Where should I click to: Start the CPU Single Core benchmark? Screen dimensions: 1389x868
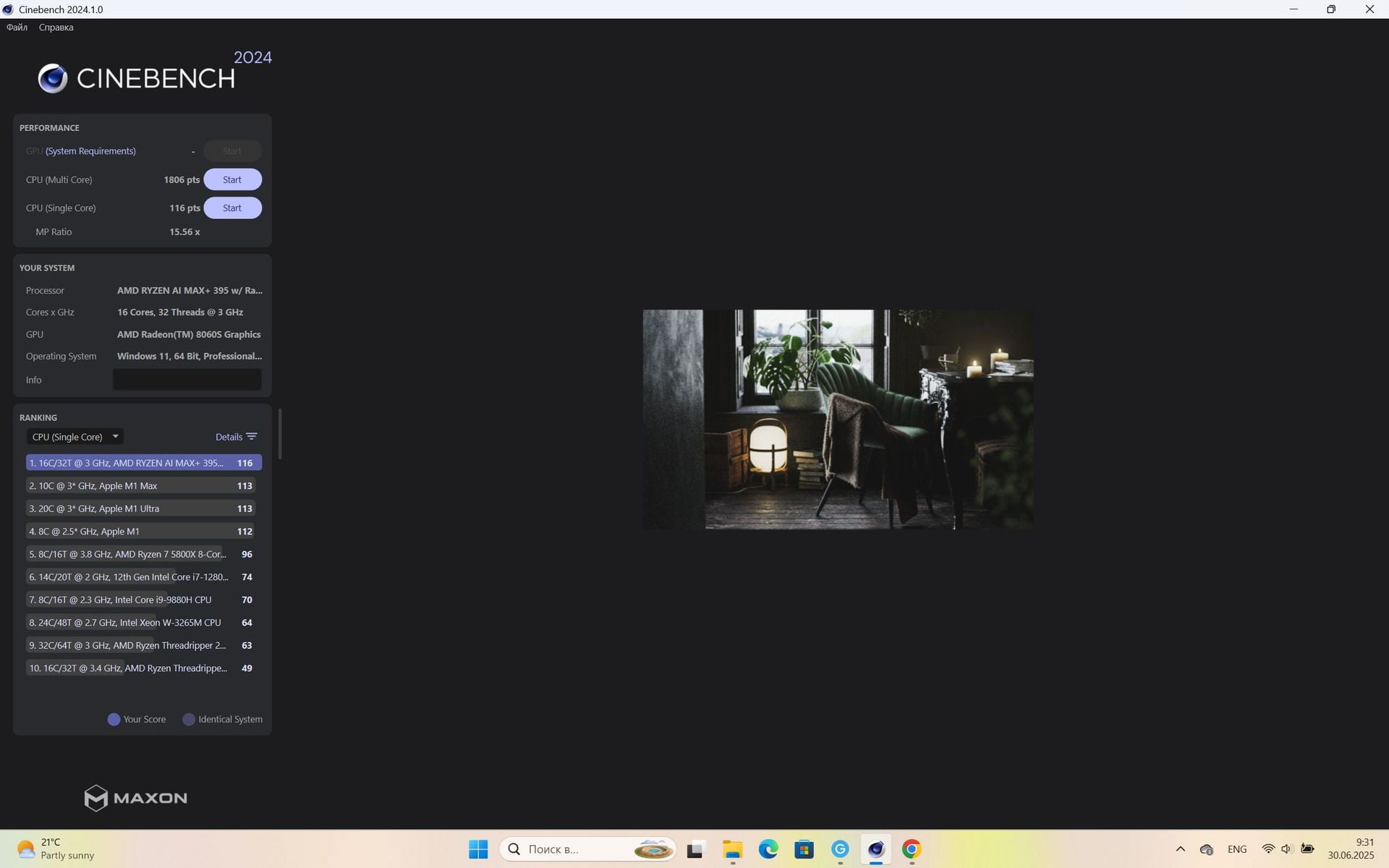tap(232, 208)
